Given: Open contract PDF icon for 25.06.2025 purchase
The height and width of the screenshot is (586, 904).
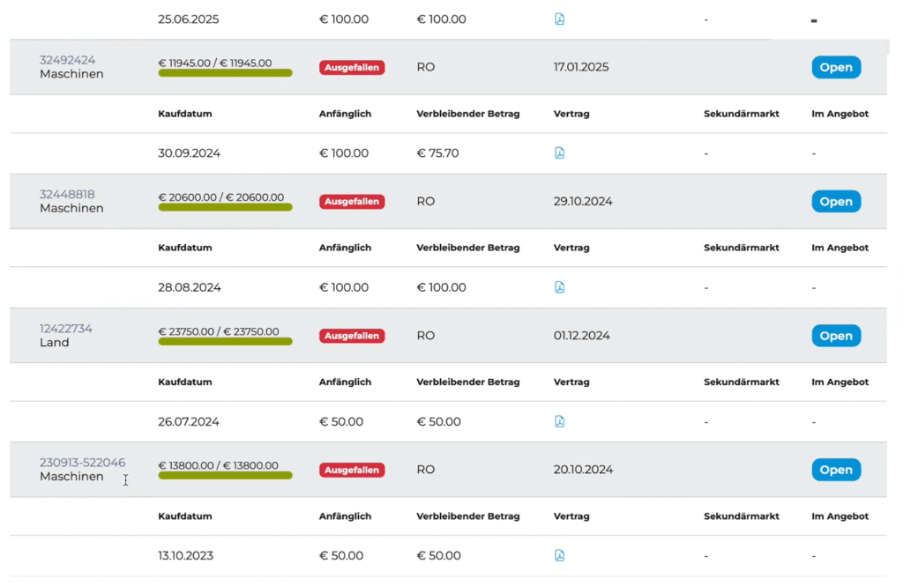Looking at the screenshot, I should pyautogui.click(x=559, y=19).
